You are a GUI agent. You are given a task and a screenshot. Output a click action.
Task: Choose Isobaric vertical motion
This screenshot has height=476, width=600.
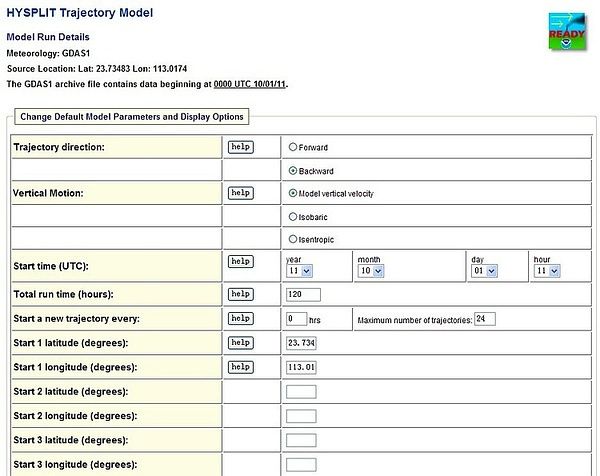293,217
